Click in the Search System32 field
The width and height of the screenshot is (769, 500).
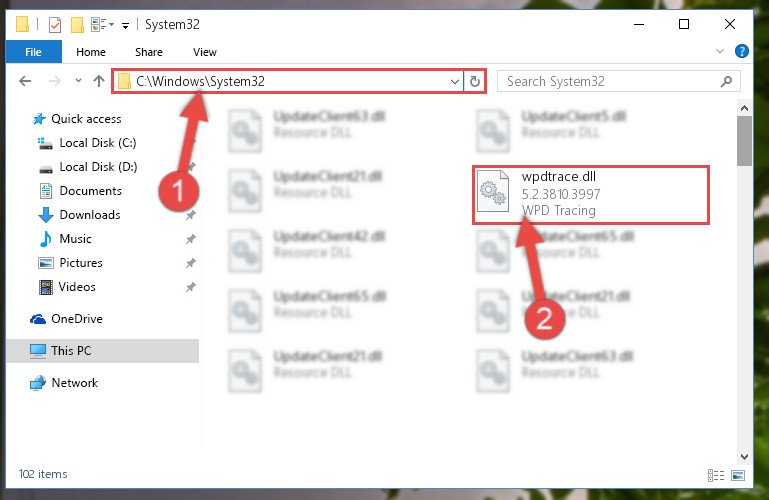coord(611,81)
